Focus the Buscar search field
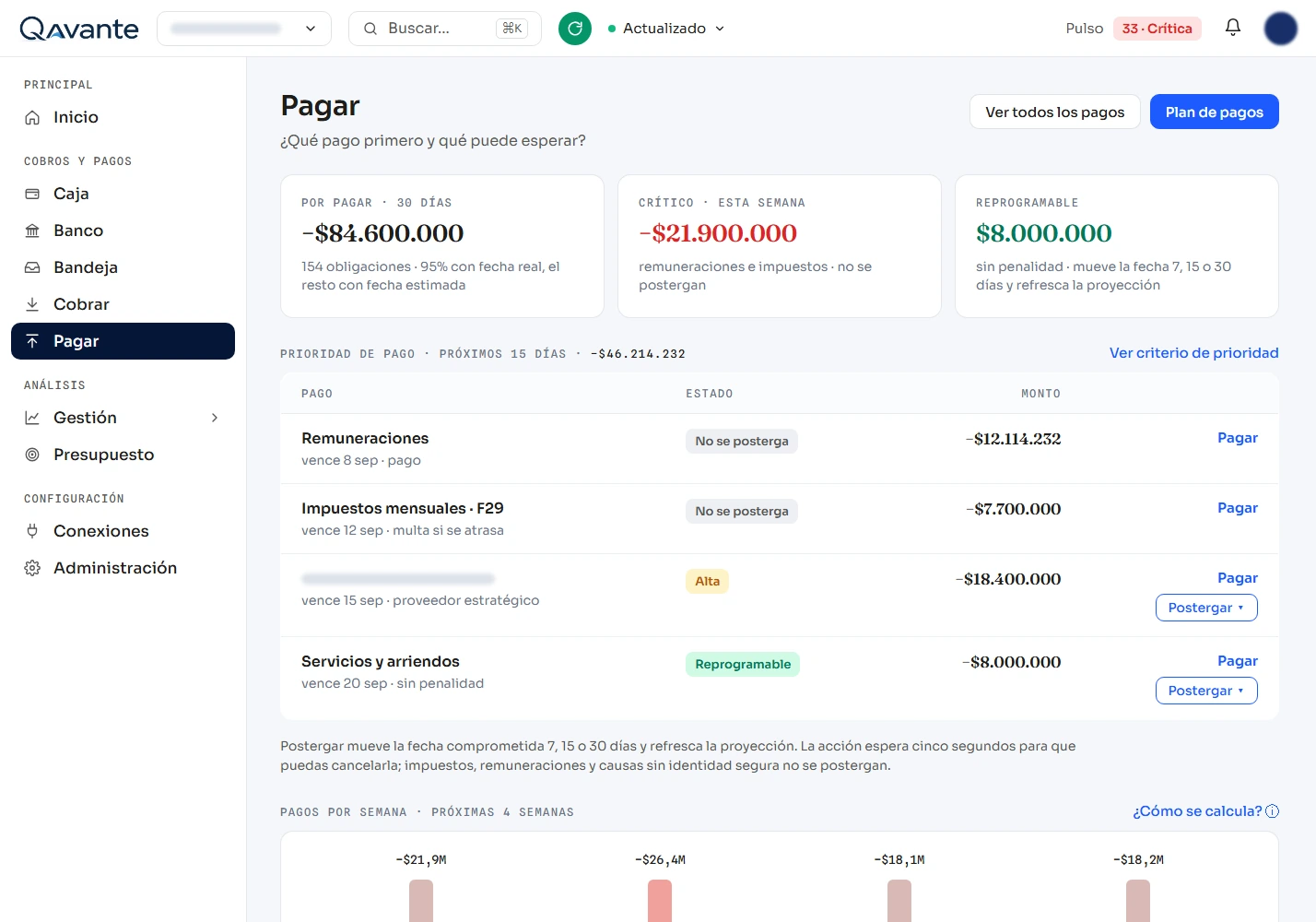1316x922 pixels. 445,29
